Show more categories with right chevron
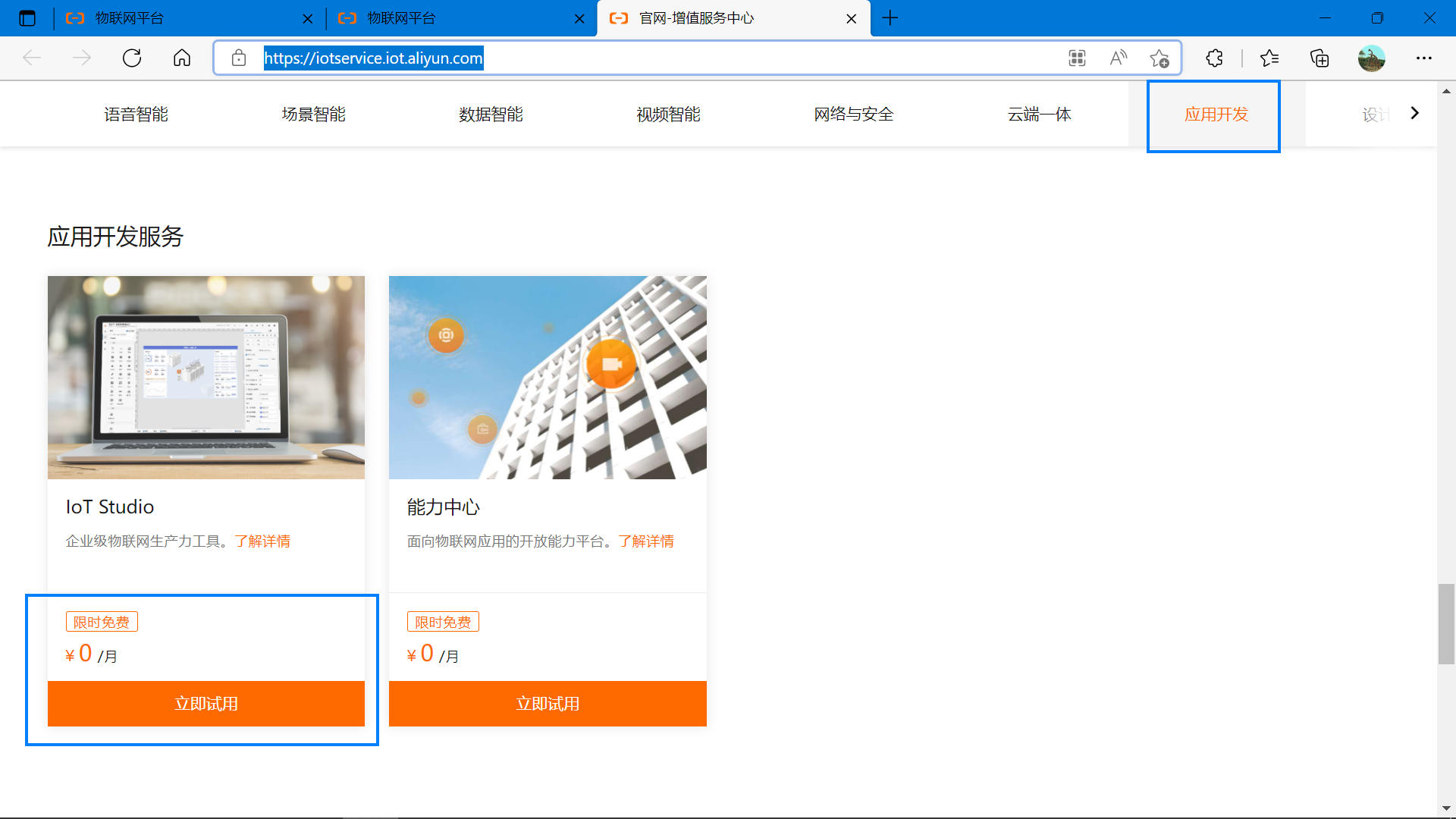 pyautogui.click(x=1415, y=113)
